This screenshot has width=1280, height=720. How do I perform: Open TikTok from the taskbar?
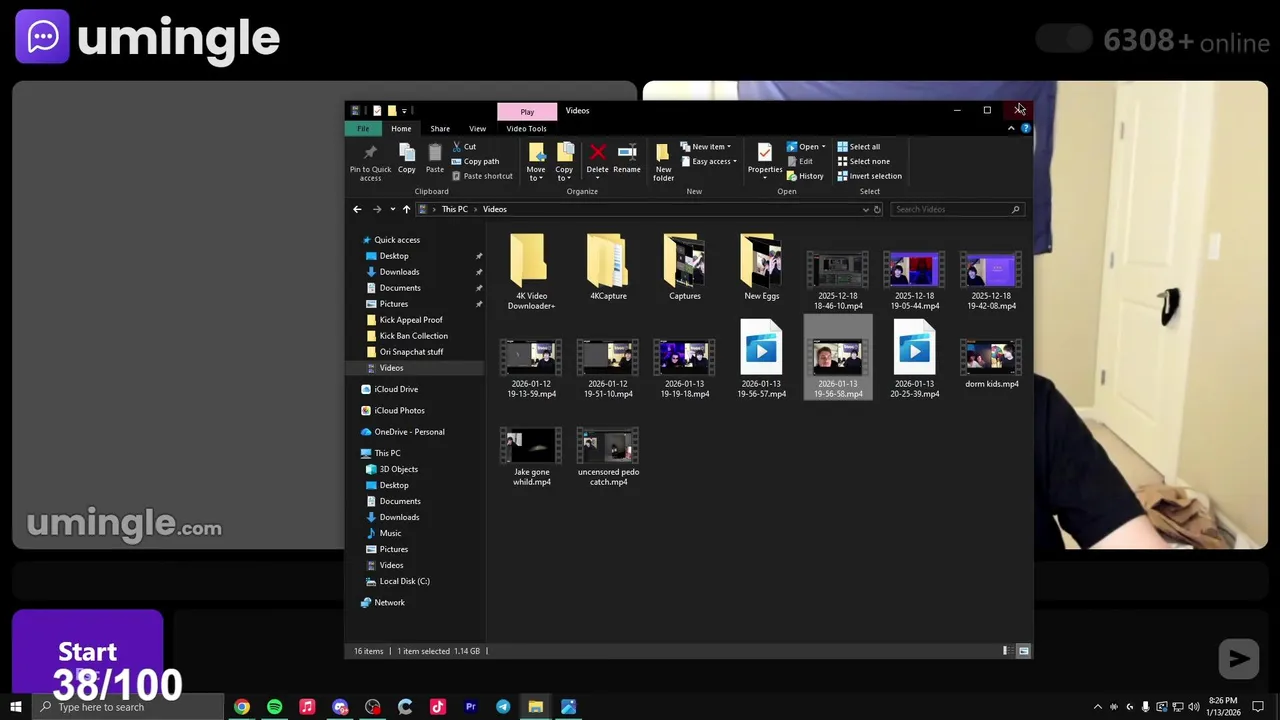pyautogui.click(x=438, y=707)
